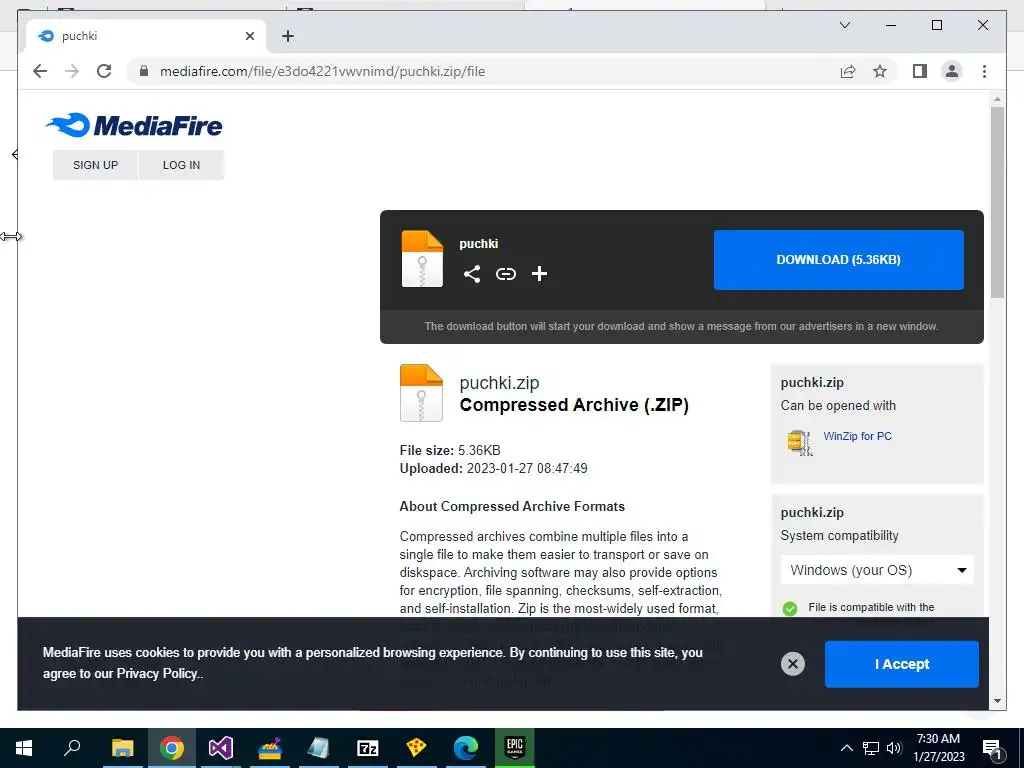Click I Accept cookies button

(902, 664)
